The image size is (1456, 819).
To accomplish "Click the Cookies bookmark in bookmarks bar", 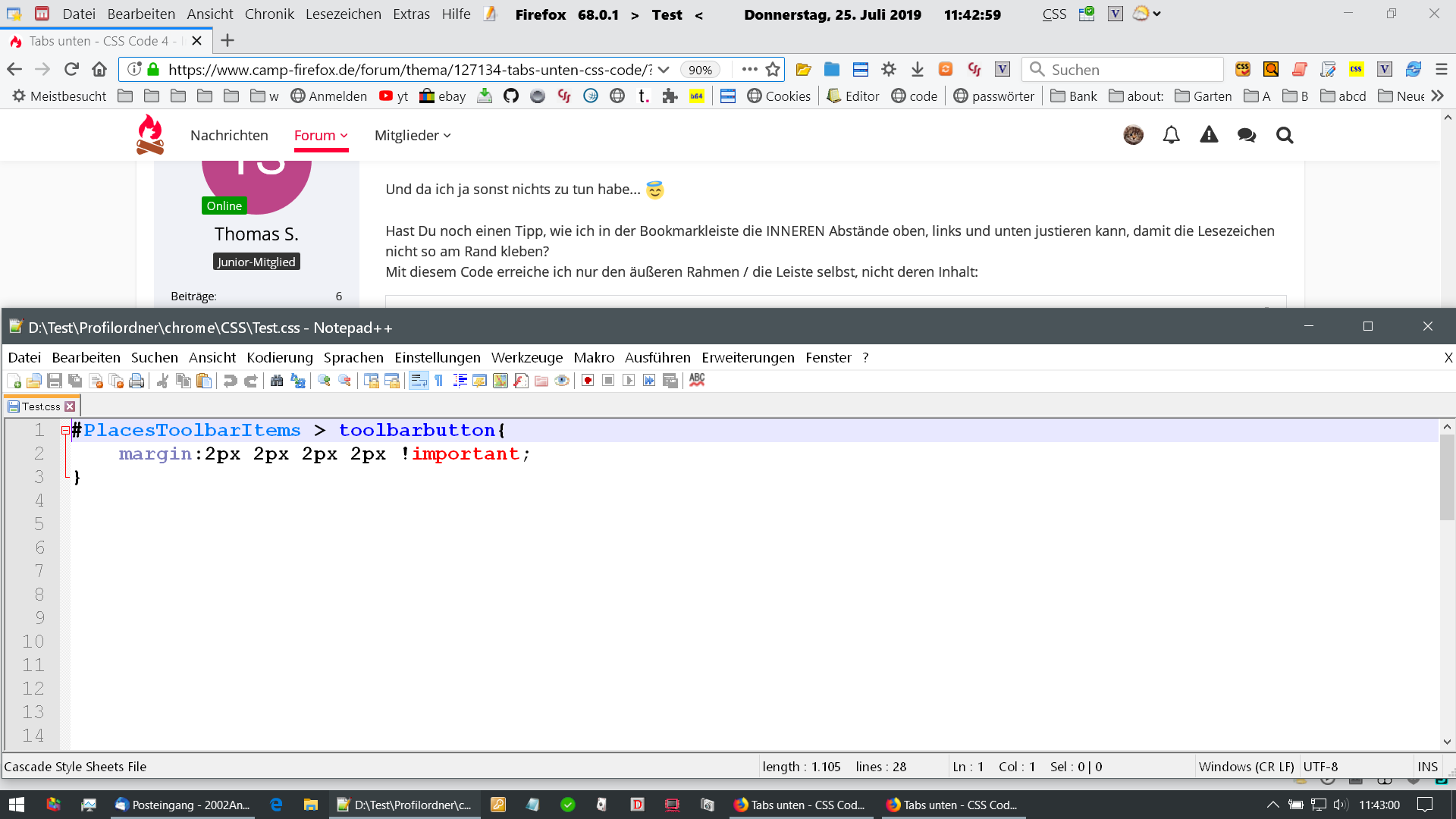I will click(779, 96).
